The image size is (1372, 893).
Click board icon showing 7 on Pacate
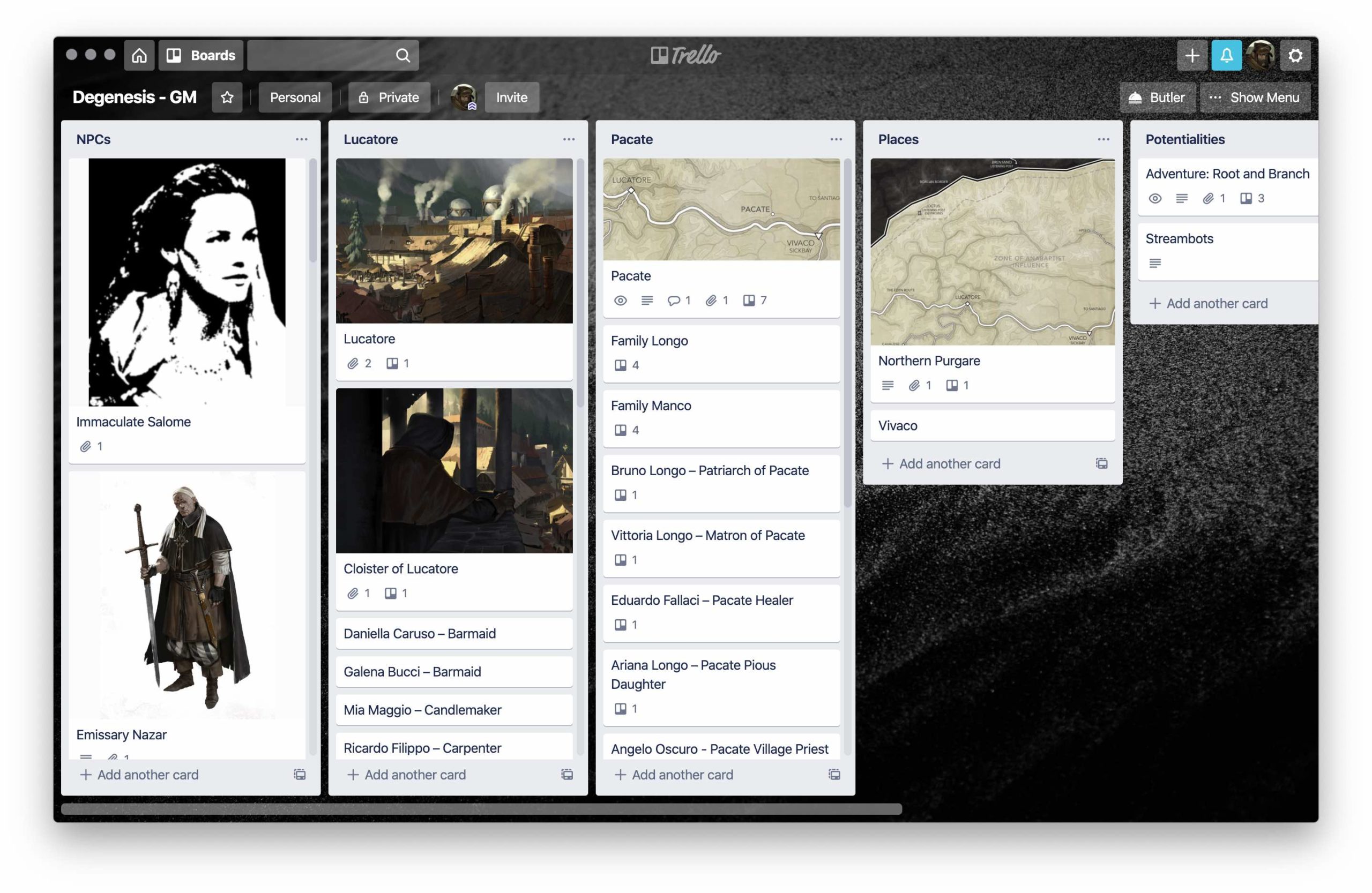749,301
